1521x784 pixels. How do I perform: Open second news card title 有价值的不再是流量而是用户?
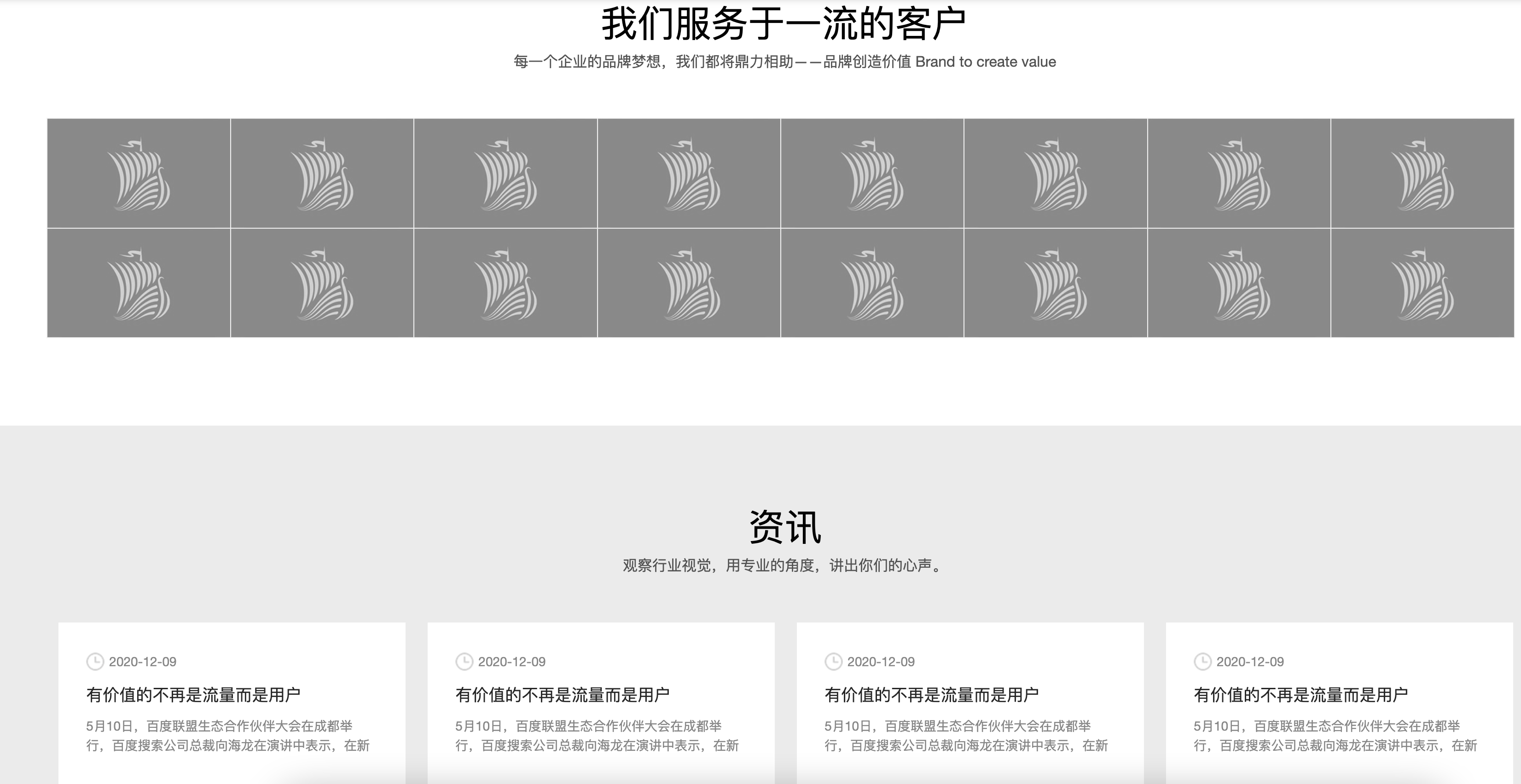tap(563, 695)
